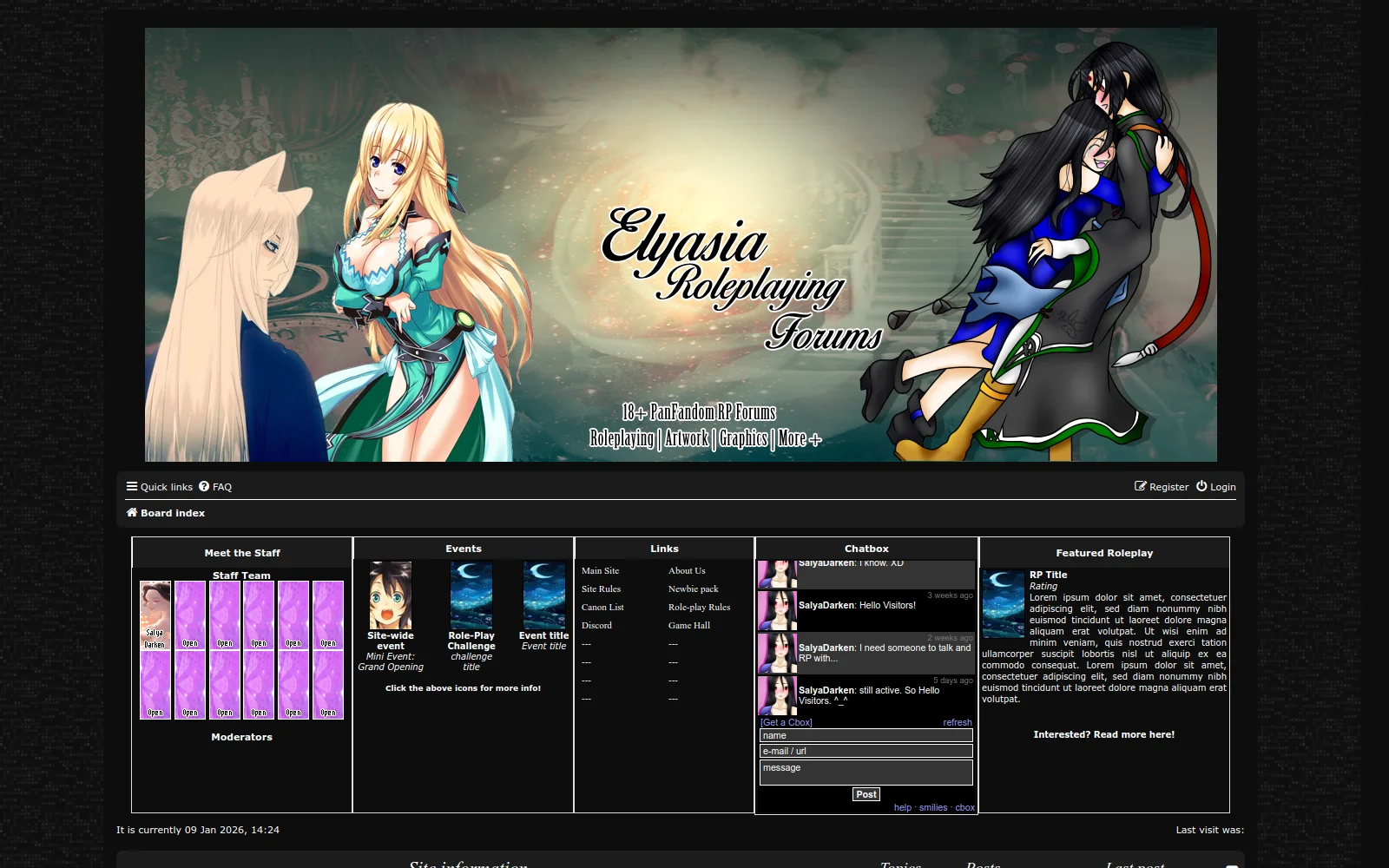Open the Quick links menu
1389x868 pixels.
click(x=160, y=487)
